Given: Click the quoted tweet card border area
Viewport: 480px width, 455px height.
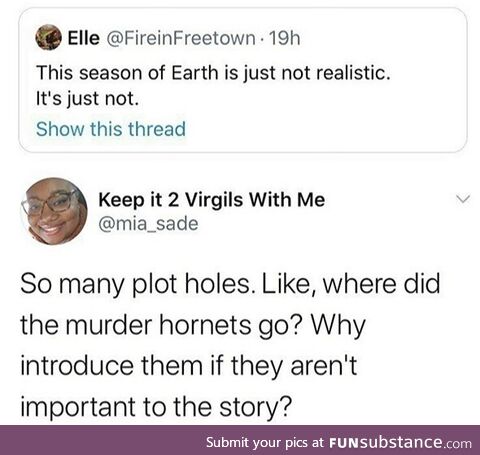Looking at the screenshot, I should pos(243,80).
